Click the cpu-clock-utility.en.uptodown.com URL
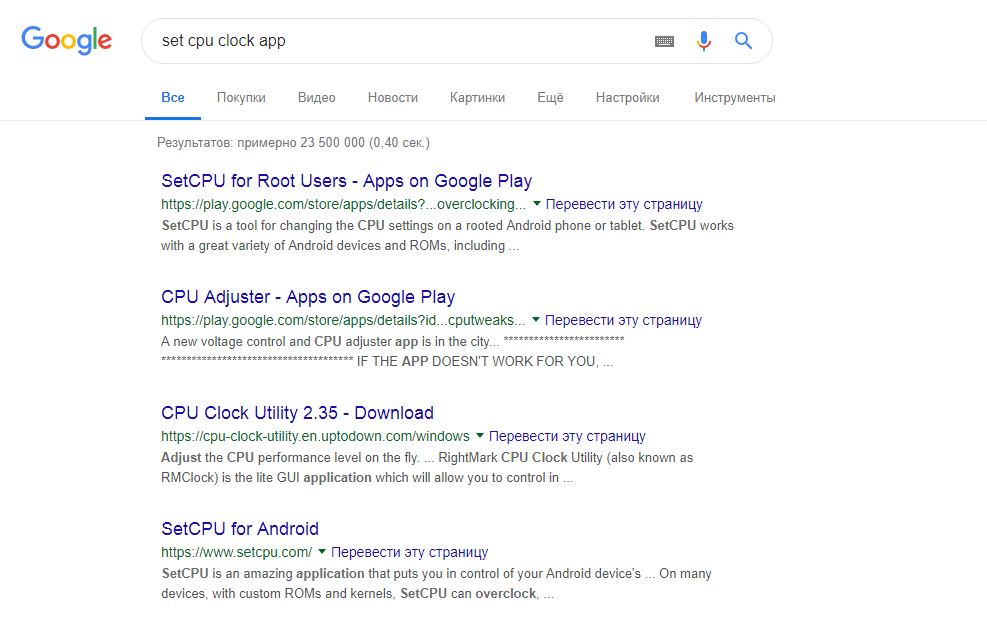987x622 pixels. (x=315, y=436)
